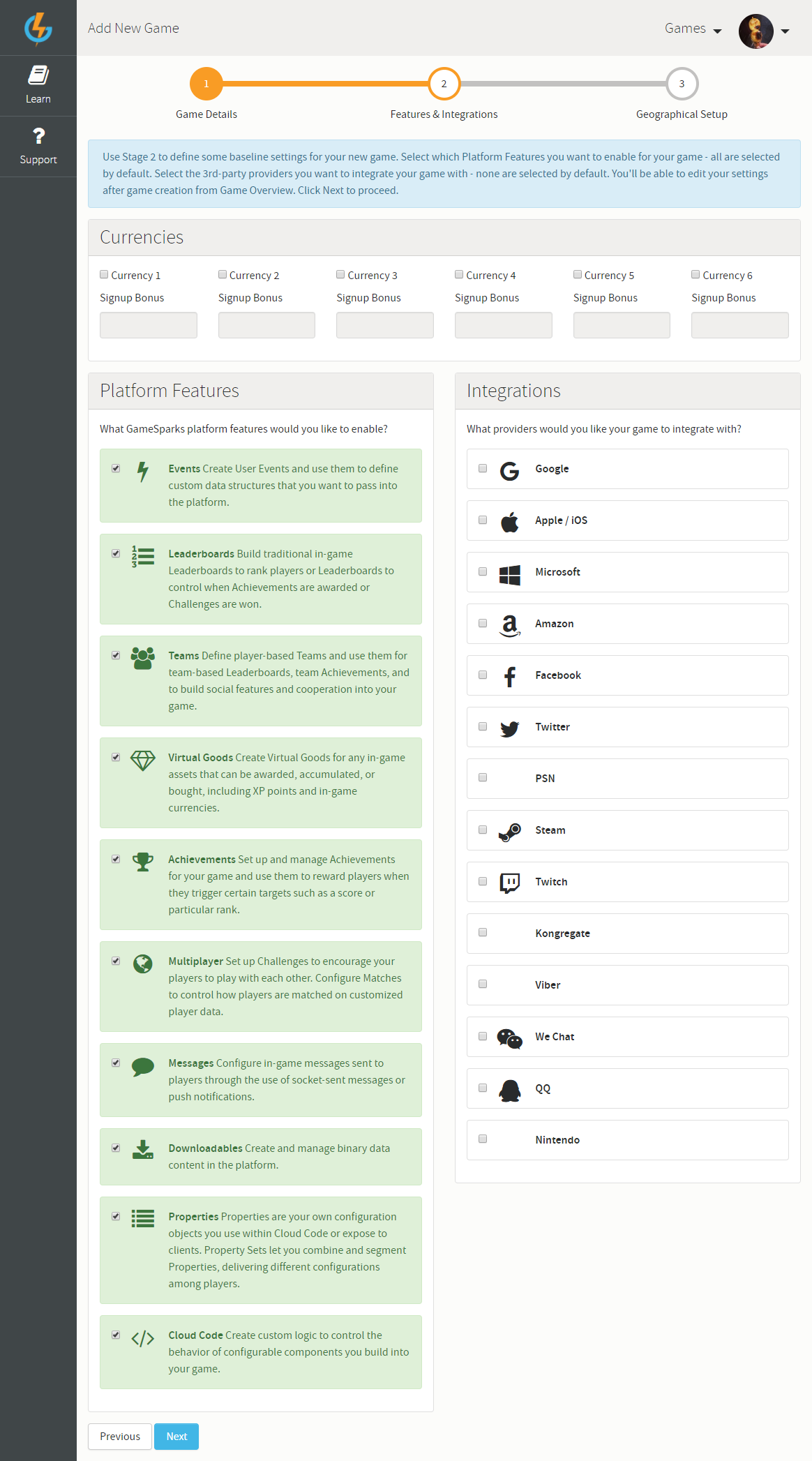Click the Google integration logo

[x=510, y=472]
